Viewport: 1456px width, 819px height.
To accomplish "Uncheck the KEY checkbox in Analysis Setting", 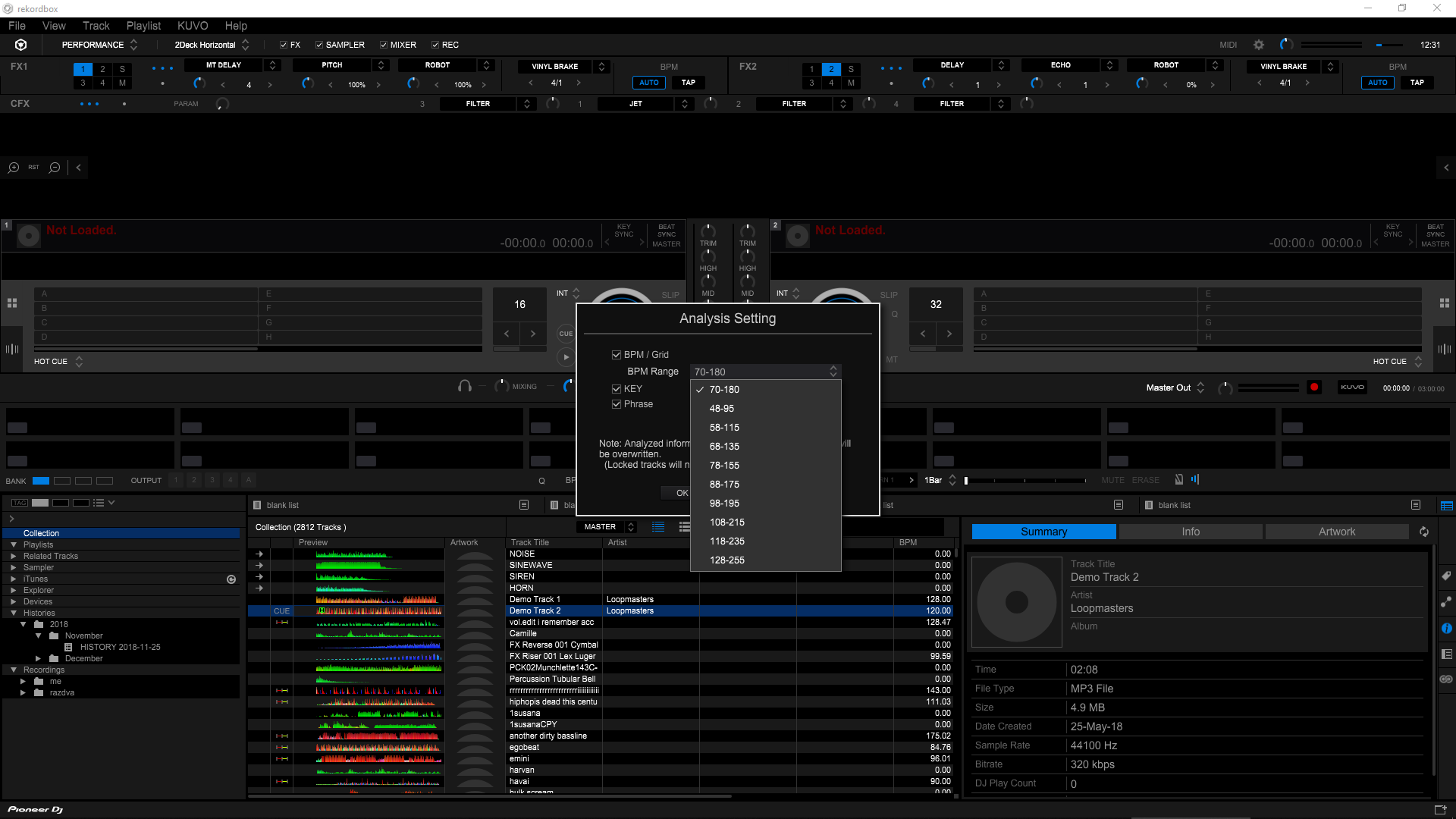I will tap(617, 388).
